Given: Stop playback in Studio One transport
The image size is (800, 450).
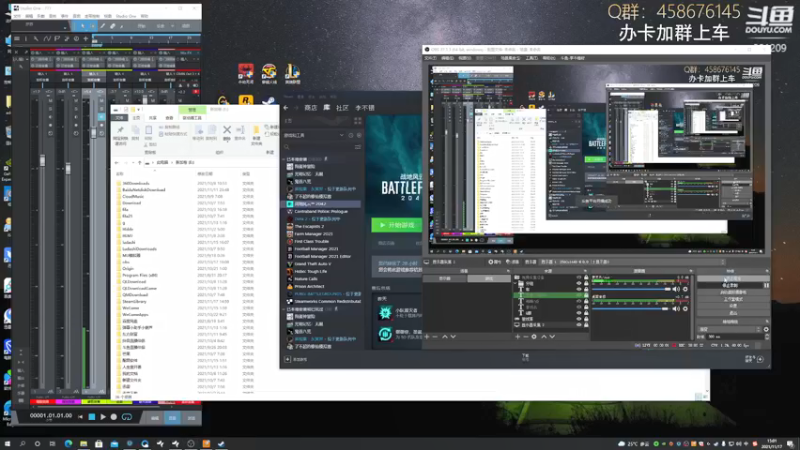Looking at the screenshot, I should click(92, 417).
